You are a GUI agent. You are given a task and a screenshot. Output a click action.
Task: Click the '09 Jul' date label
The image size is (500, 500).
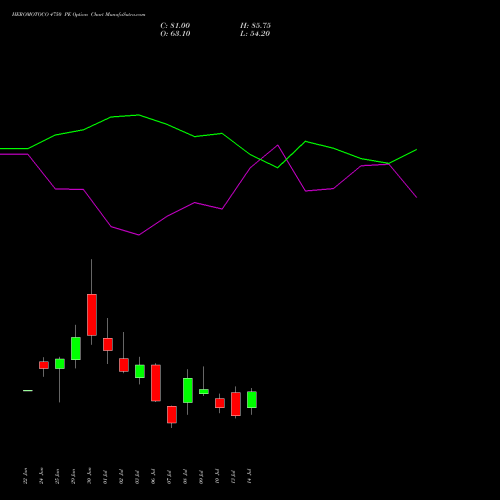click(x=201, y=476)
